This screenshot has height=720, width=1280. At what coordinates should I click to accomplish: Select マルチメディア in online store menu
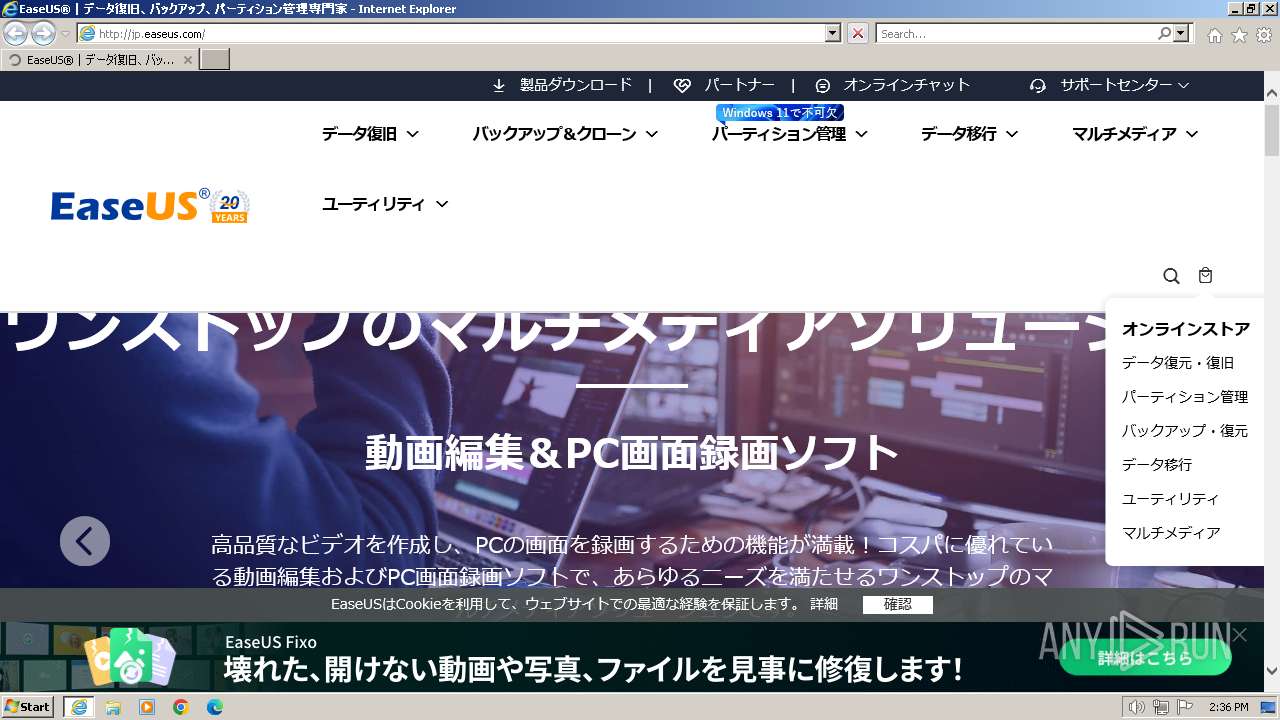[1171, 533]
